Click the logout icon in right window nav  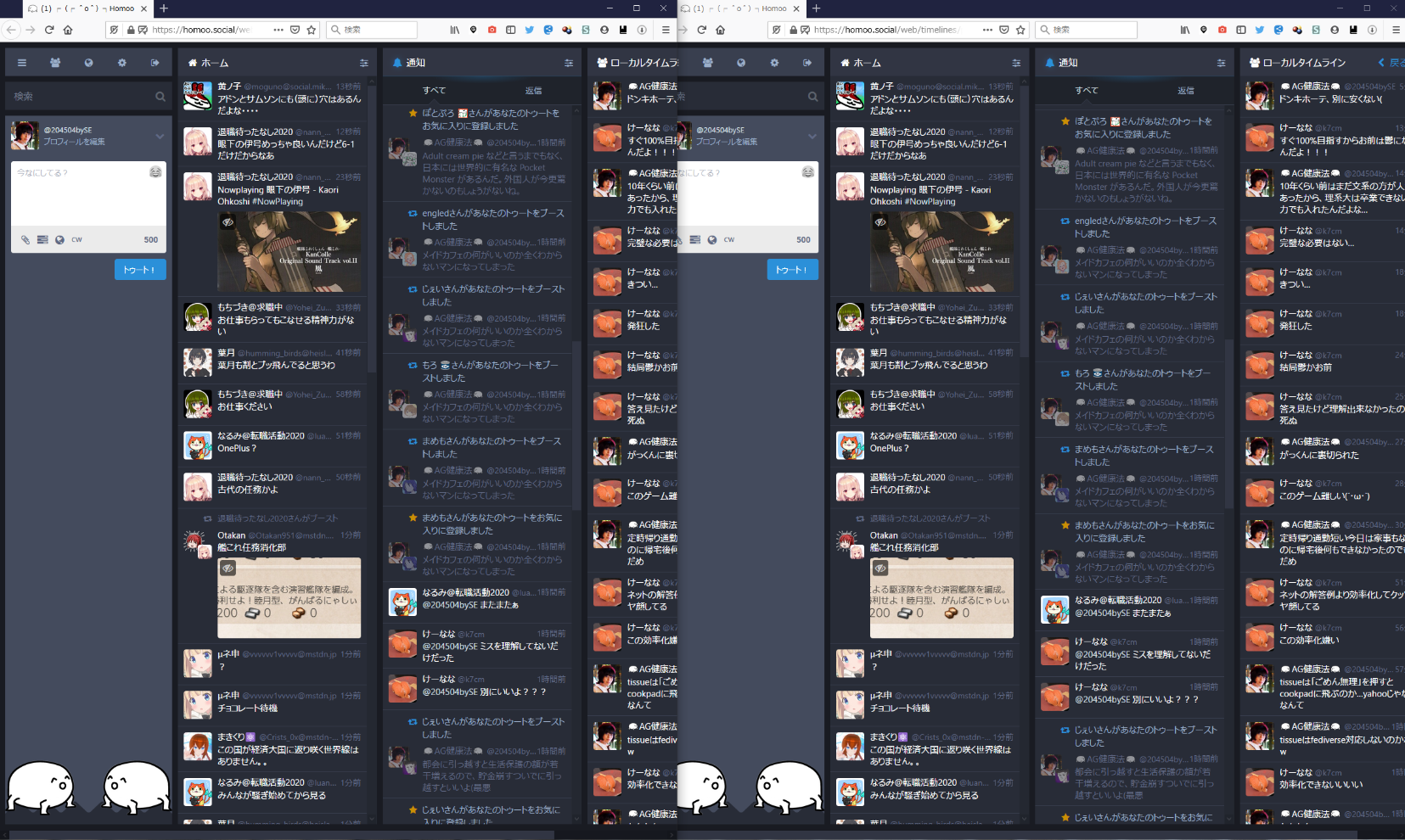pyautogui.click(x=807, y=63)
